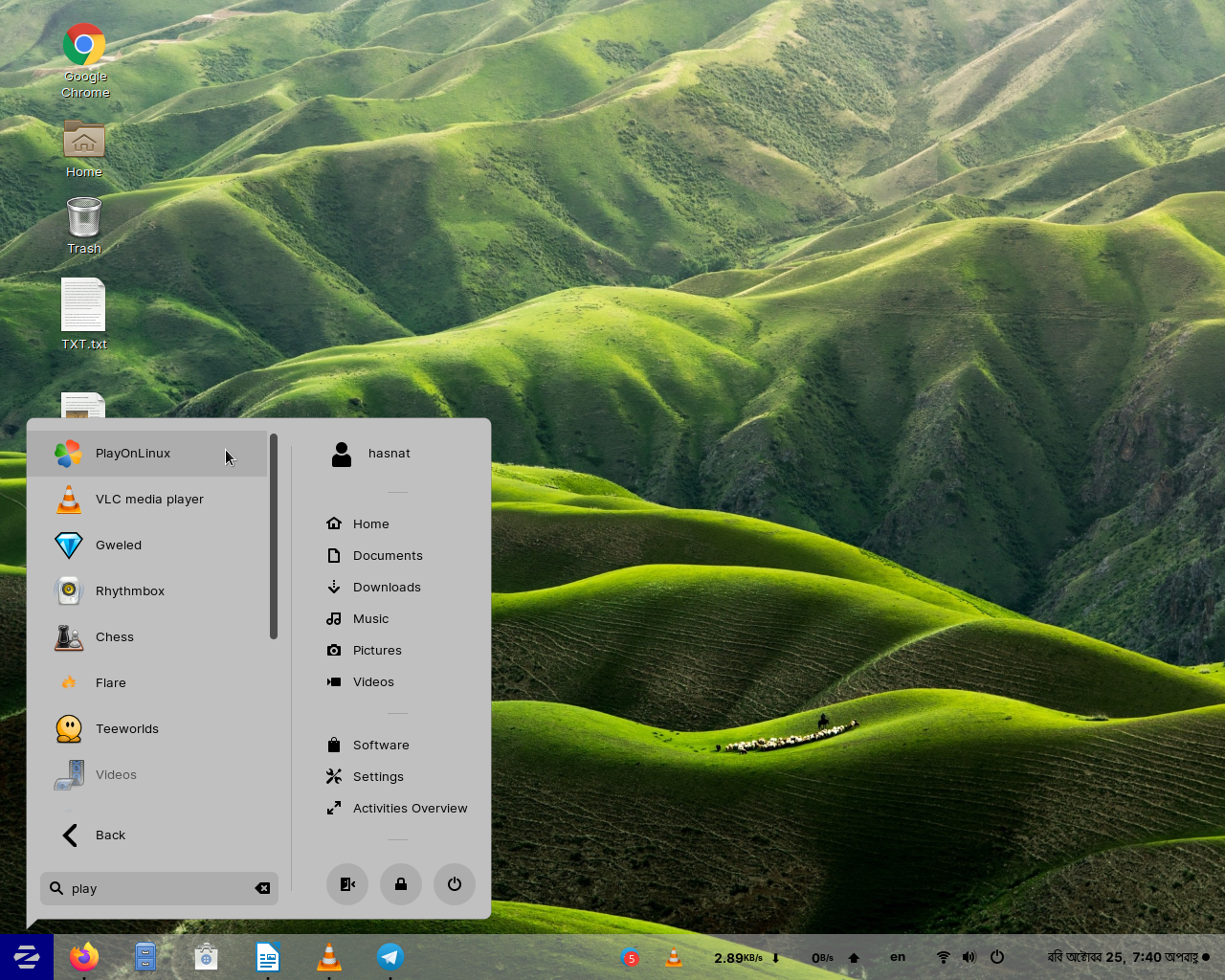Viewport: 1225px width, 980px height.
Task: Lock the screen using the padlock button
Action: click(401, 884)
